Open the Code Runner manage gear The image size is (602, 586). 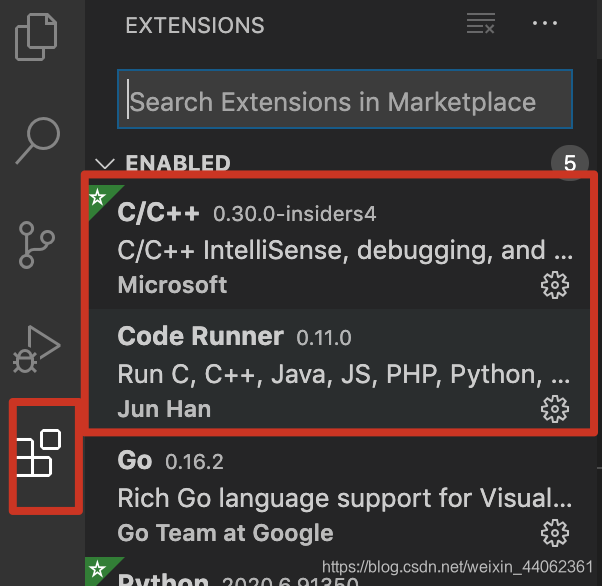click(554, 408)
